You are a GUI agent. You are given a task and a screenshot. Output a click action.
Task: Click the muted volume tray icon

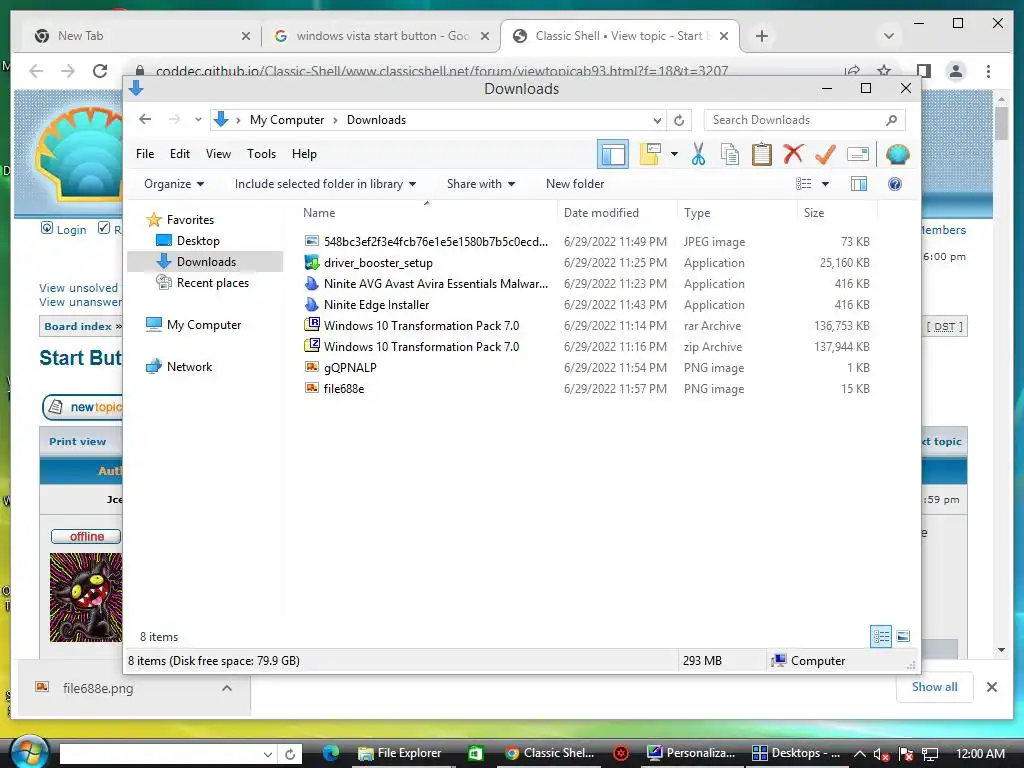(881, 754)
